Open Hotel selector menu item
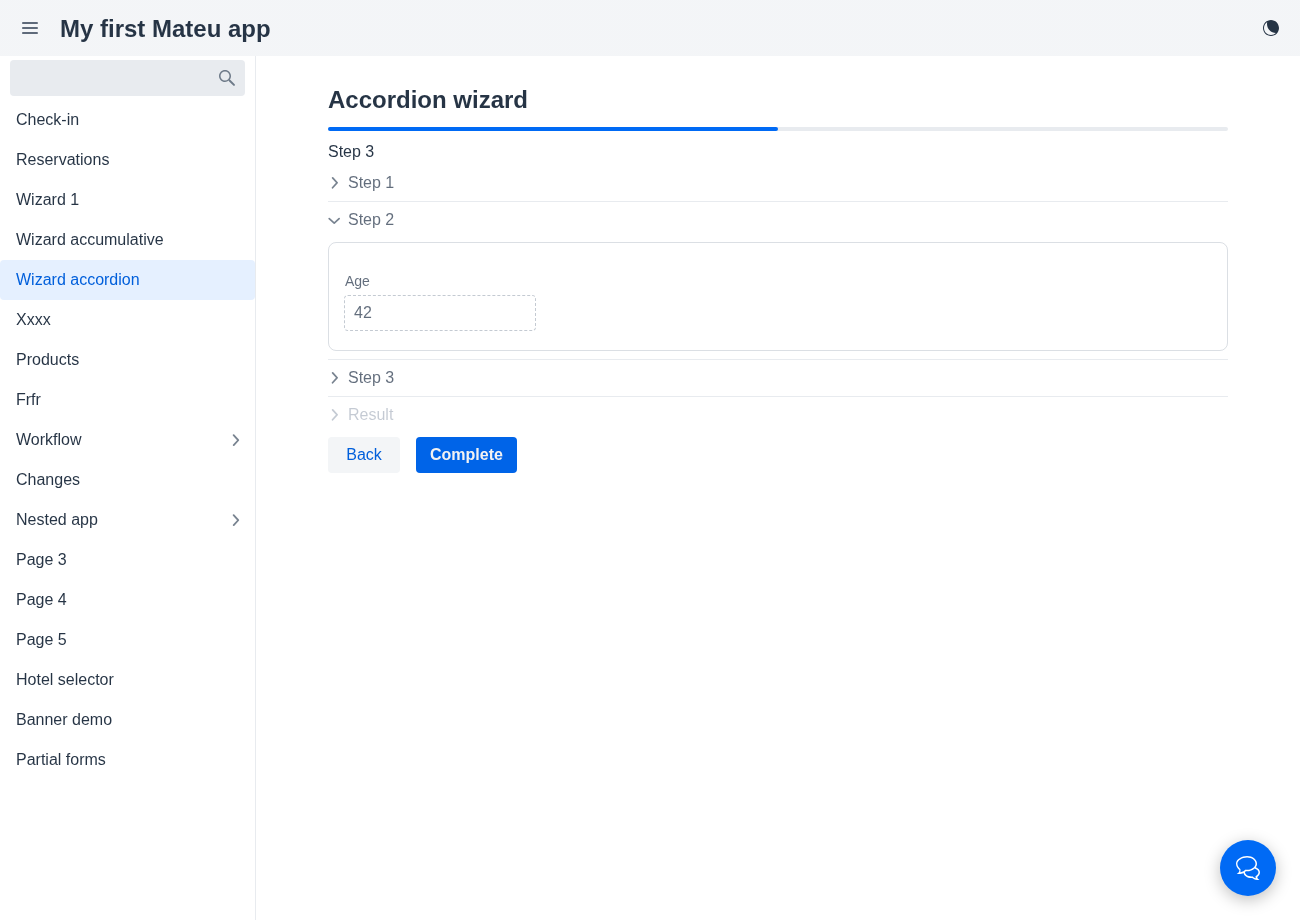Screen dimensions: 1300x920 [x=127, y=680]
